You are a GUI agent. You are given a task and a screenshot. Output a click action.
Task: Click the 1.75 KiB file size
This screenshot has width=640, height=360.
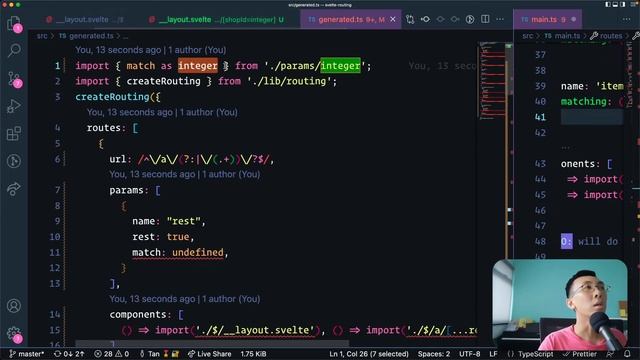click(253, 354)
